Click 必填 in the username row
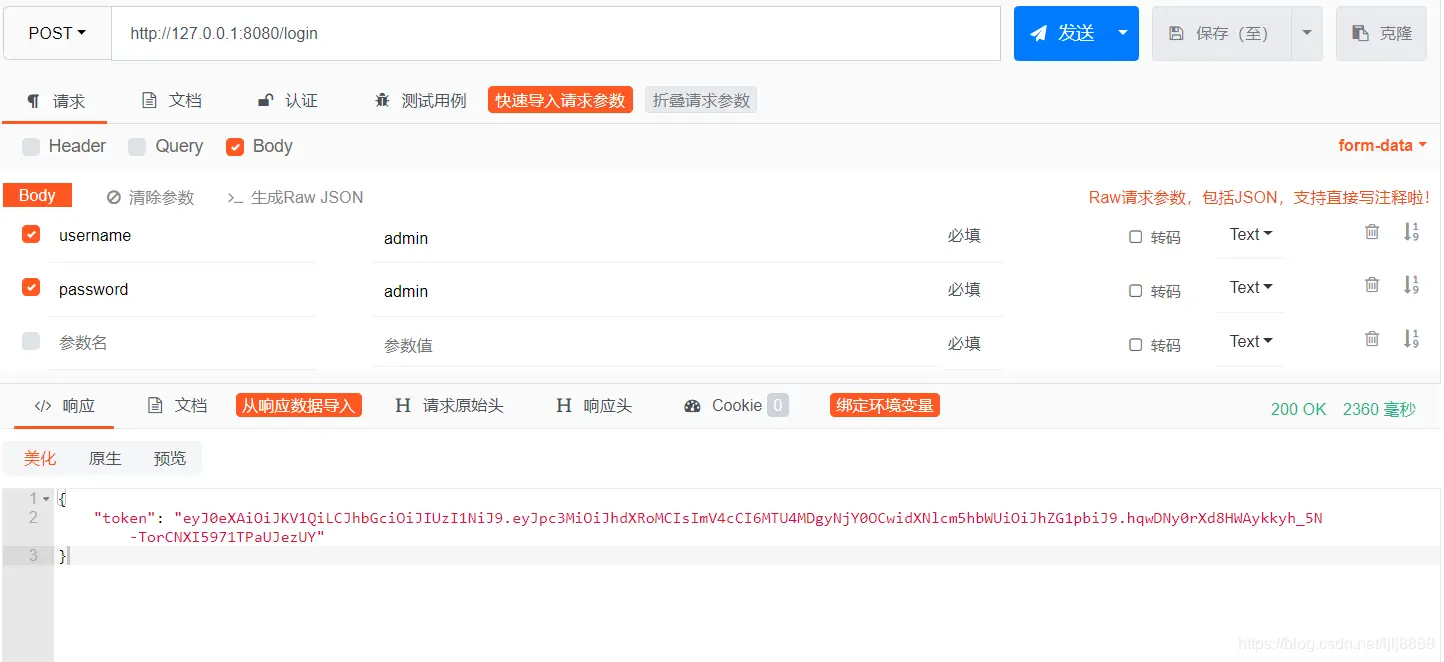Image resolution: width=1444 pixels, height=662 pixels. [x=964, y=236]
